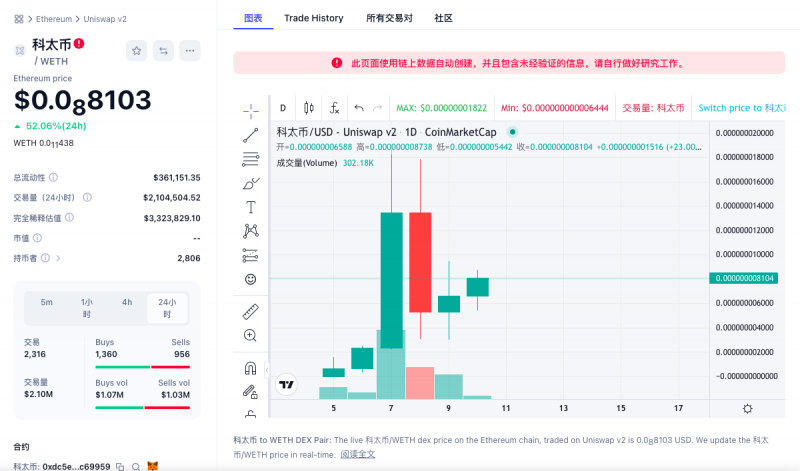Viewport: 800px width, 471px height.
Task: Click the undo arrow in chart toolbar
Action: click(359, 108)
